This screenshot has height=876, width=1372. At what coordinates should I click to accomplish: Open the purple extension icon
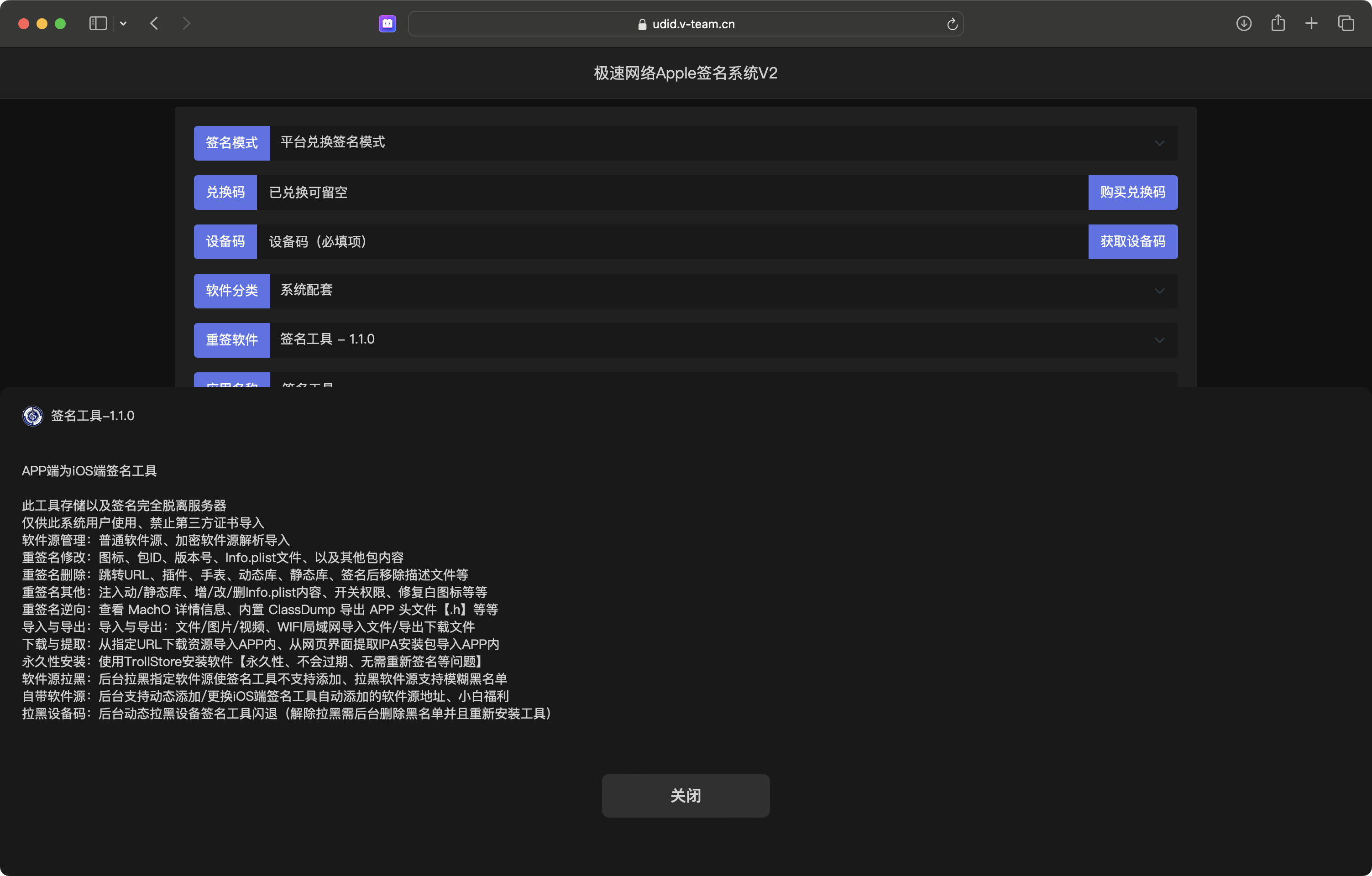coord(388,23)
